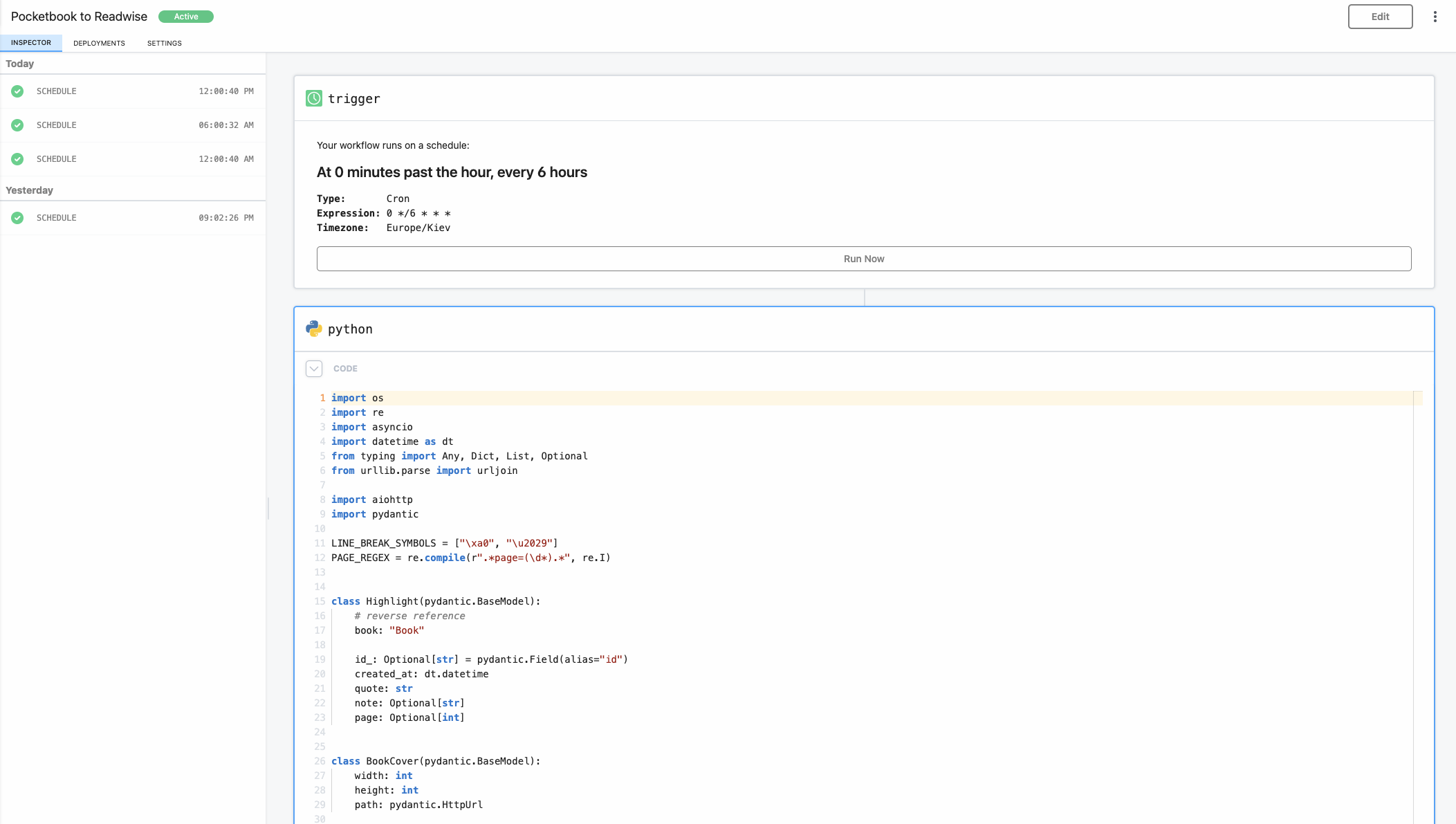
Task: Click the Active status badge
Action: pos(185,17)
